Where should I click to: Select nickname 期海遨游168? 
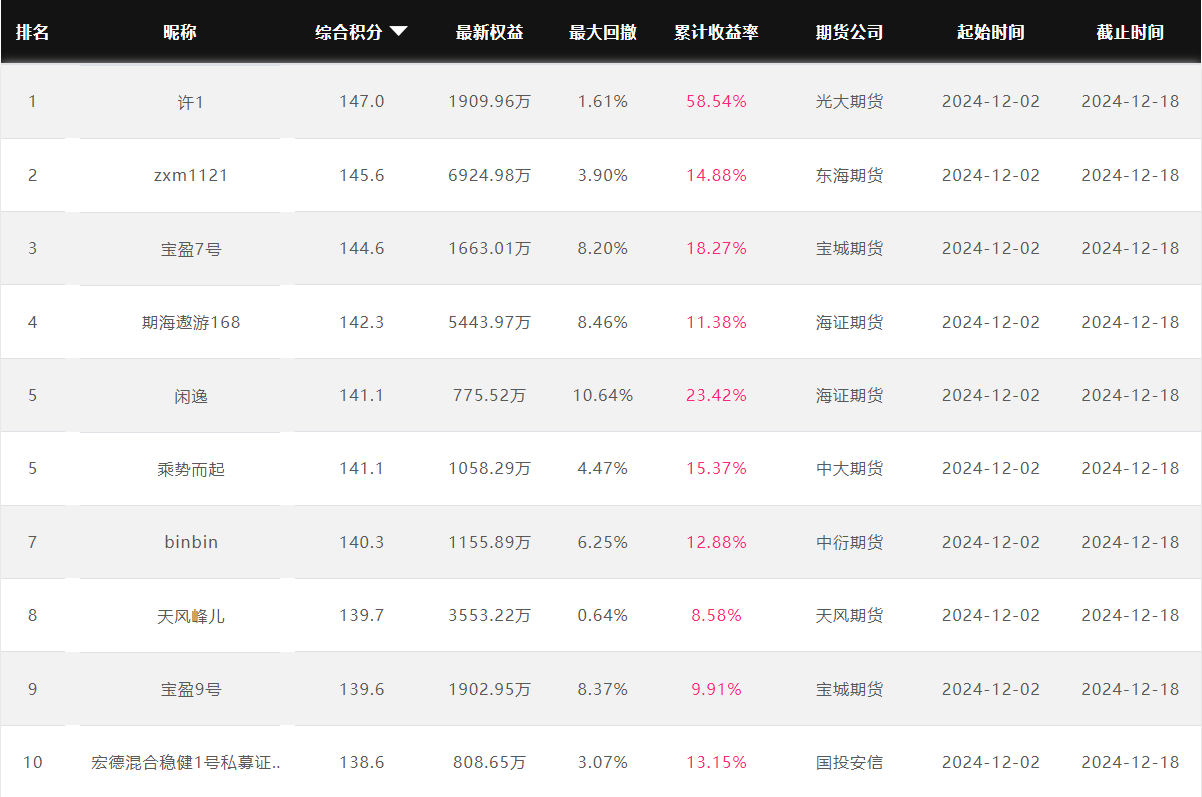point(190,322)
